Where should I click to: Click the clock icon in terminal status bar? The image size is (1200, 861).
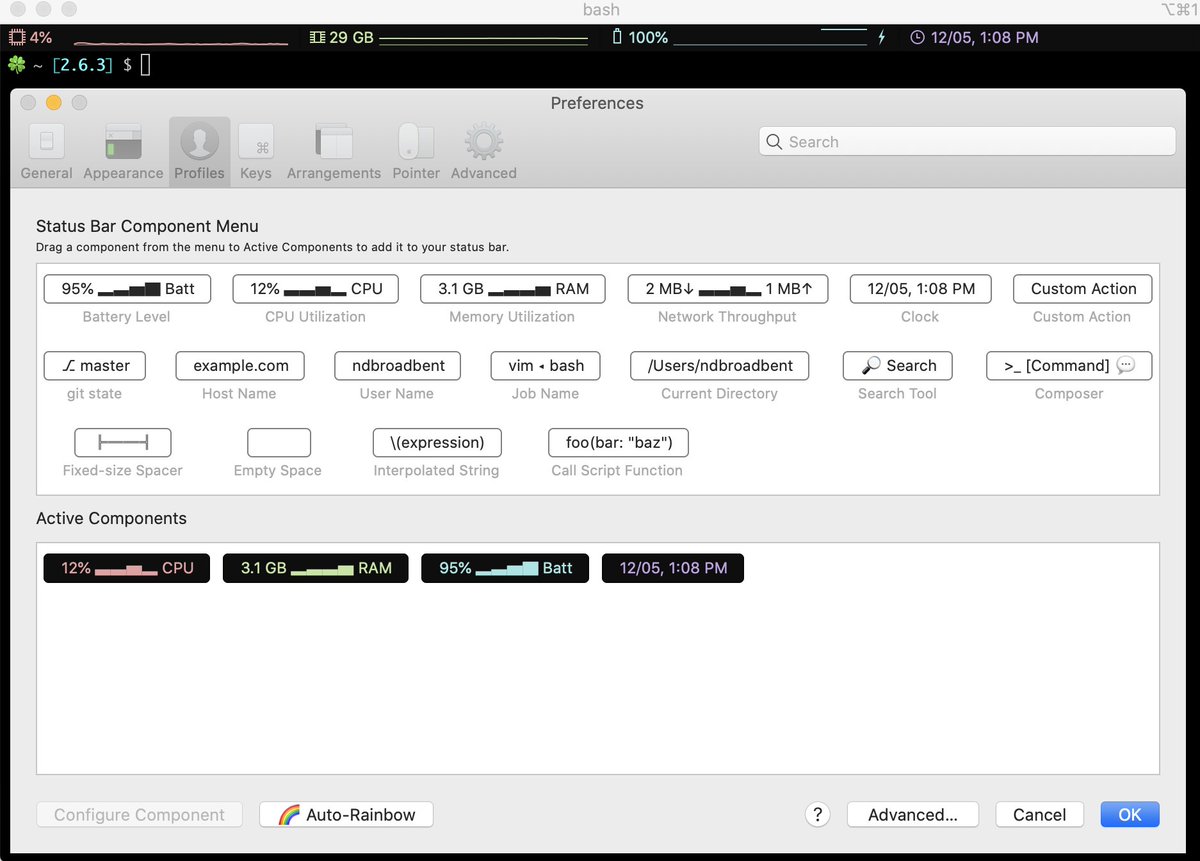(x=916, y=37)
